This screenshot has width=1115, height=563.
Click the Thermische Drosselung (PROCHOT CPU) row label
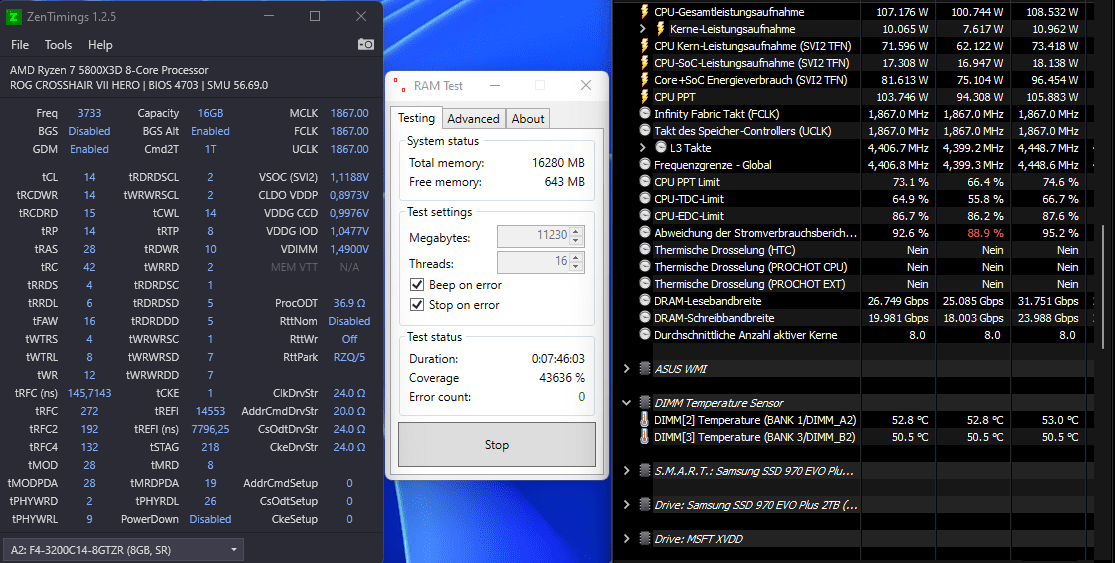point(750,267)
